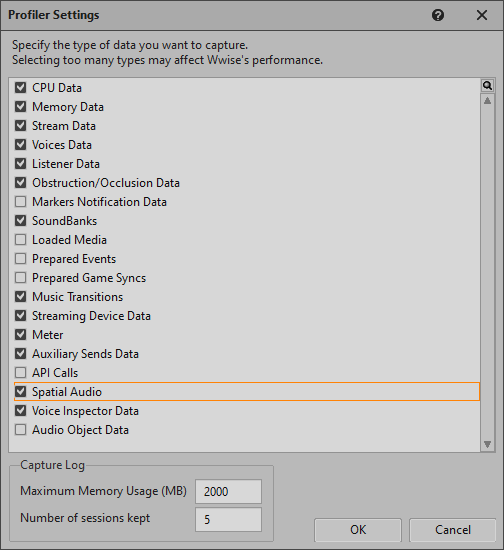Uncheck the Voice Inspector Data checkbox
504x550 pixels.
tap(20, 410)
